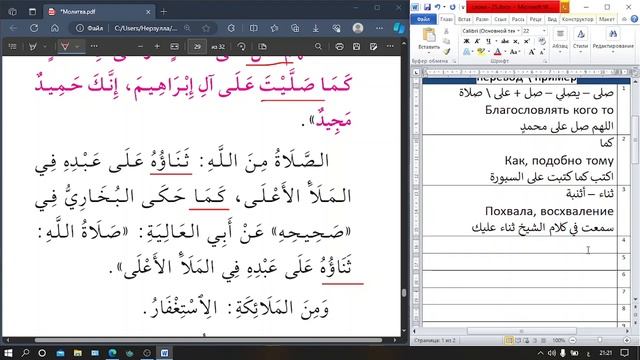Open change case Aa dropdown

point(515,52)
